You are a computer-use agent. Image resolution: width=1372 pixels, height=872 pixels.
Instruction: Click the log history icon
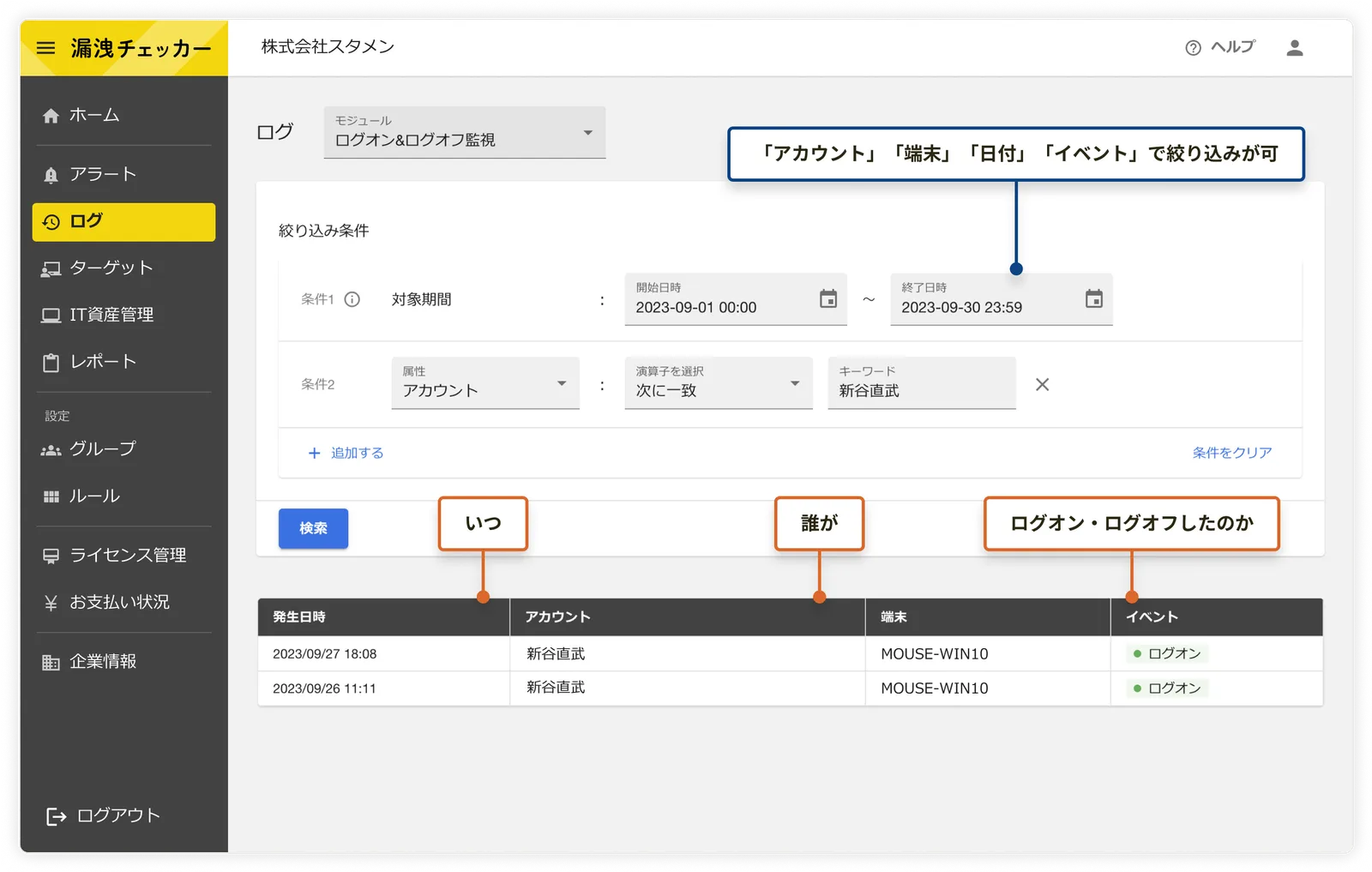(51, 222)
